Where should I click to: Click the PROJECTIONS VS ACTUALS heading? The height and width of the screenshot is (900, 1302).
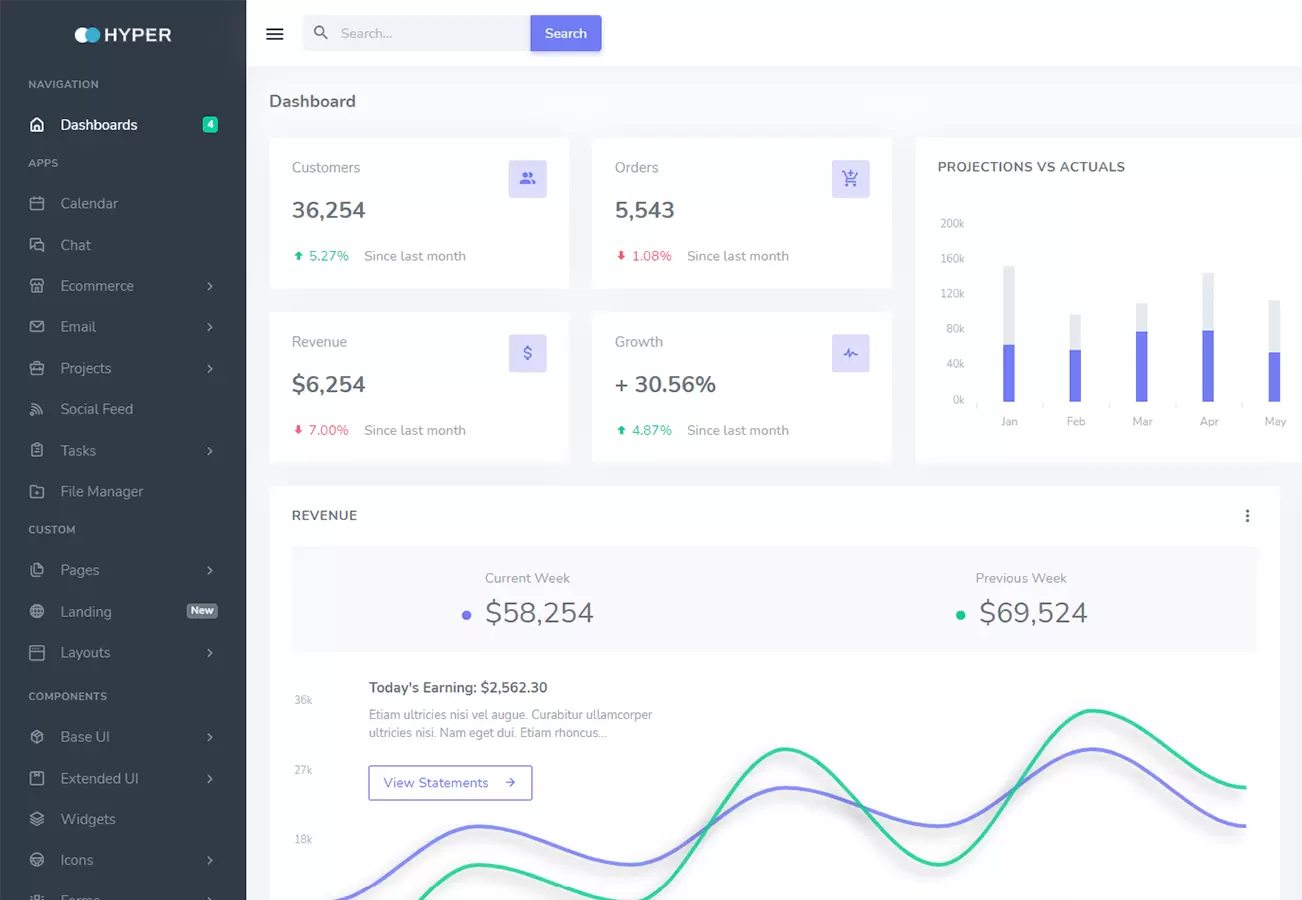click(x=1031, y=167)
